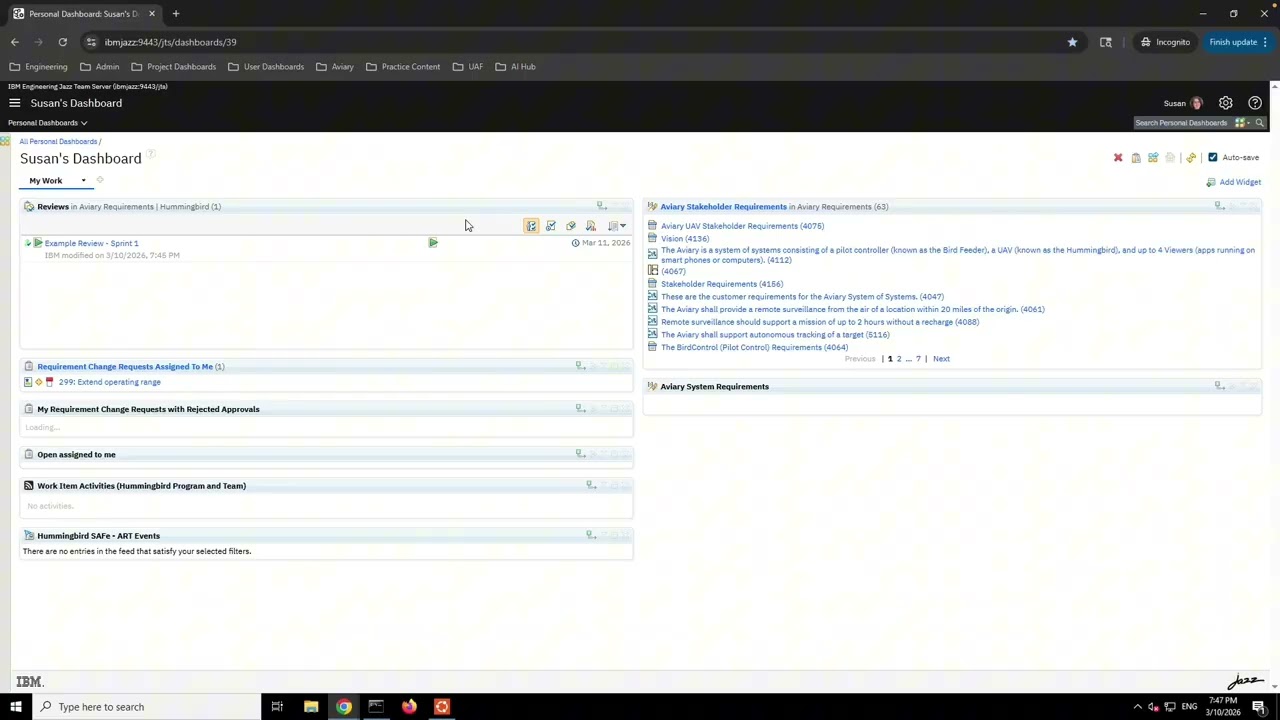Screen dimensions: 1280x720
Task: Open the help question mark icon
Action: 1255,103
